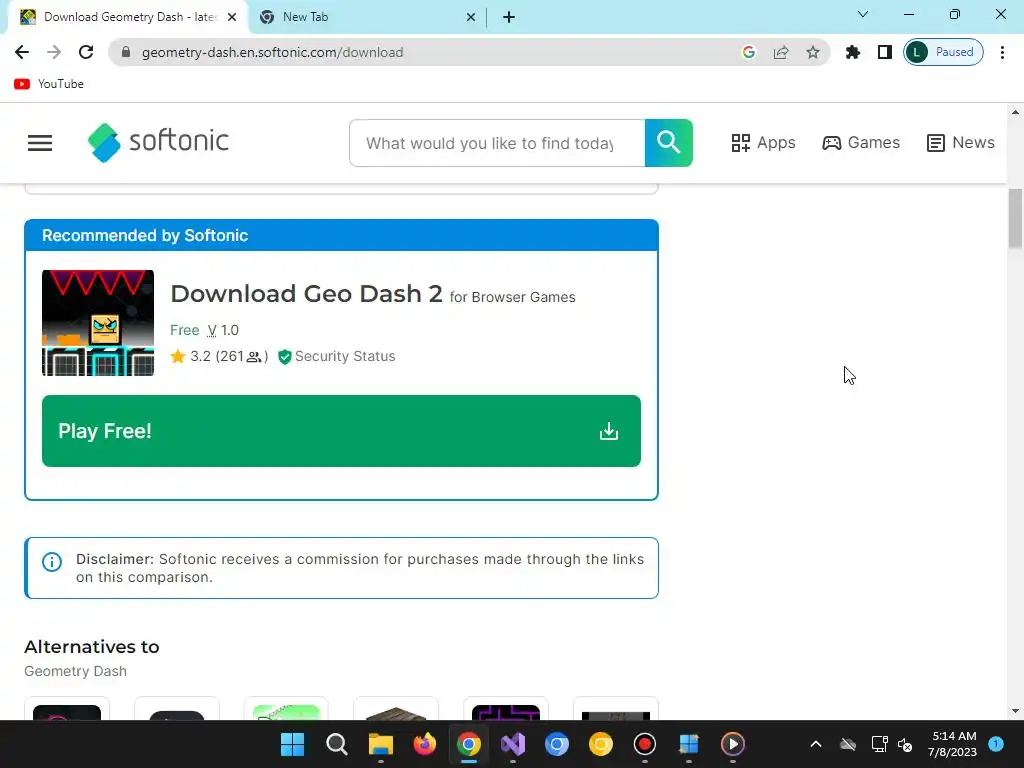Click the green Play Free! button
The height and width of the screenshot is (768, 1024).
pyautogui.click(x=341, y=431)
